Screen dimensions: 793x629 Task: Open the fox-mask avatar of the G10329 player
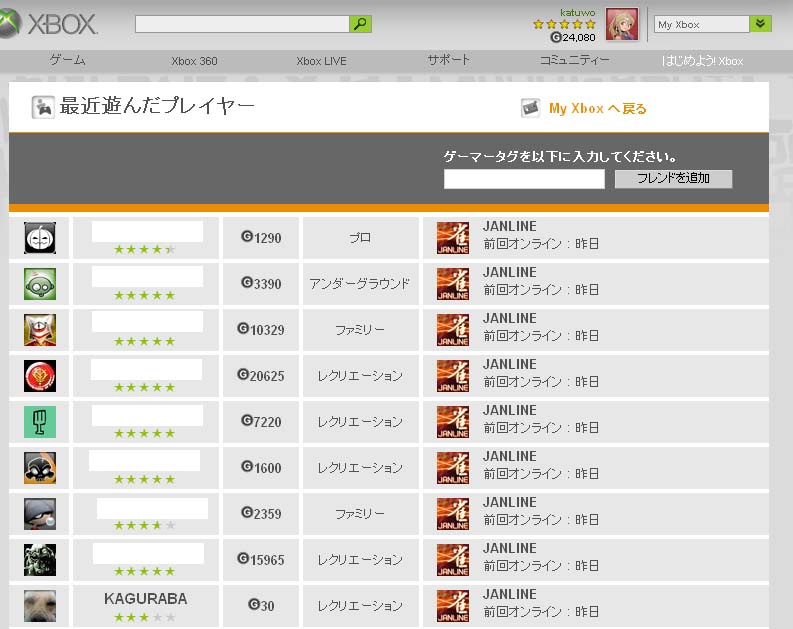click(40, 330)
